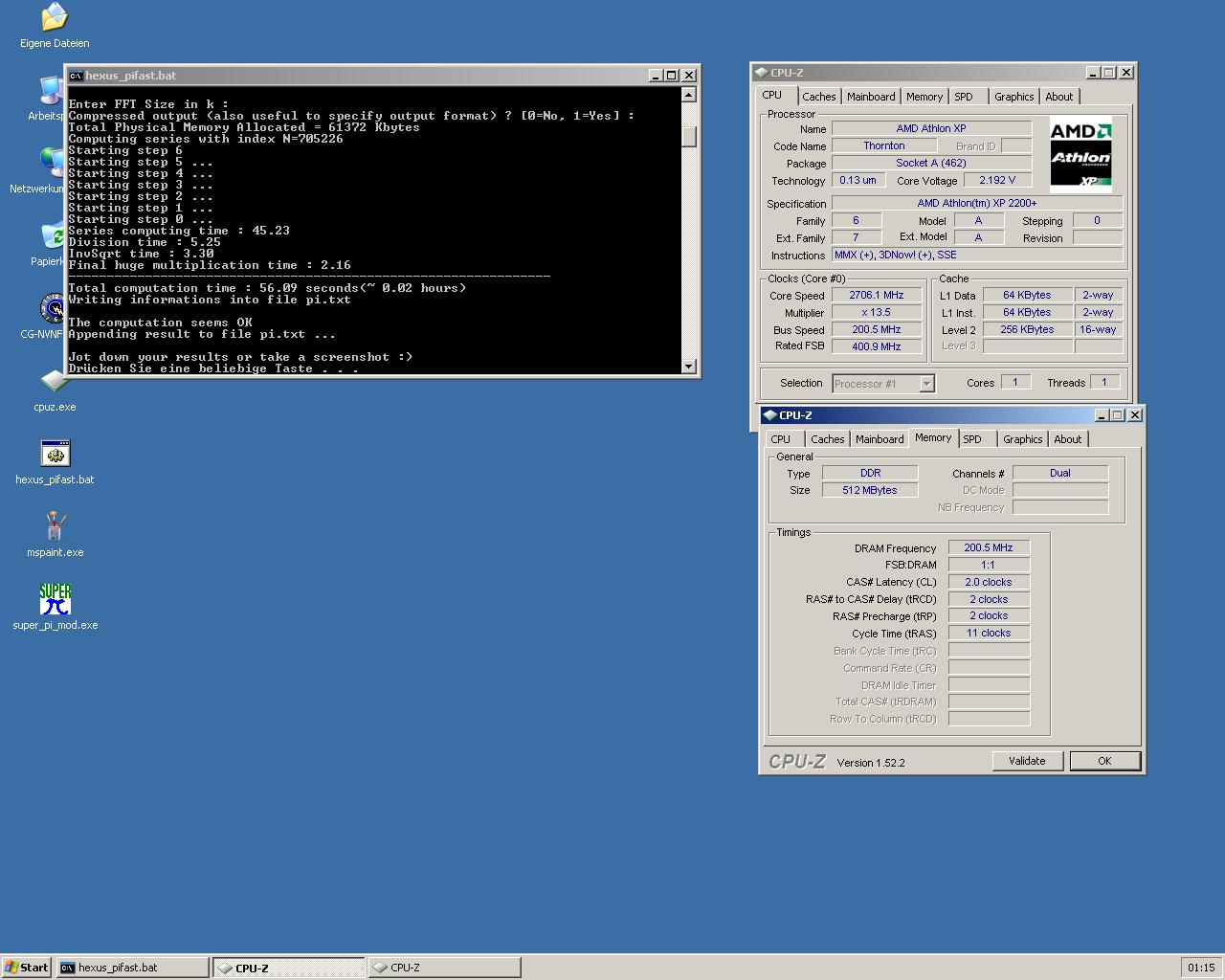1225x980 pixels.
Task: Click the console vertical scrollbar thumb
Action: point(689,137)
